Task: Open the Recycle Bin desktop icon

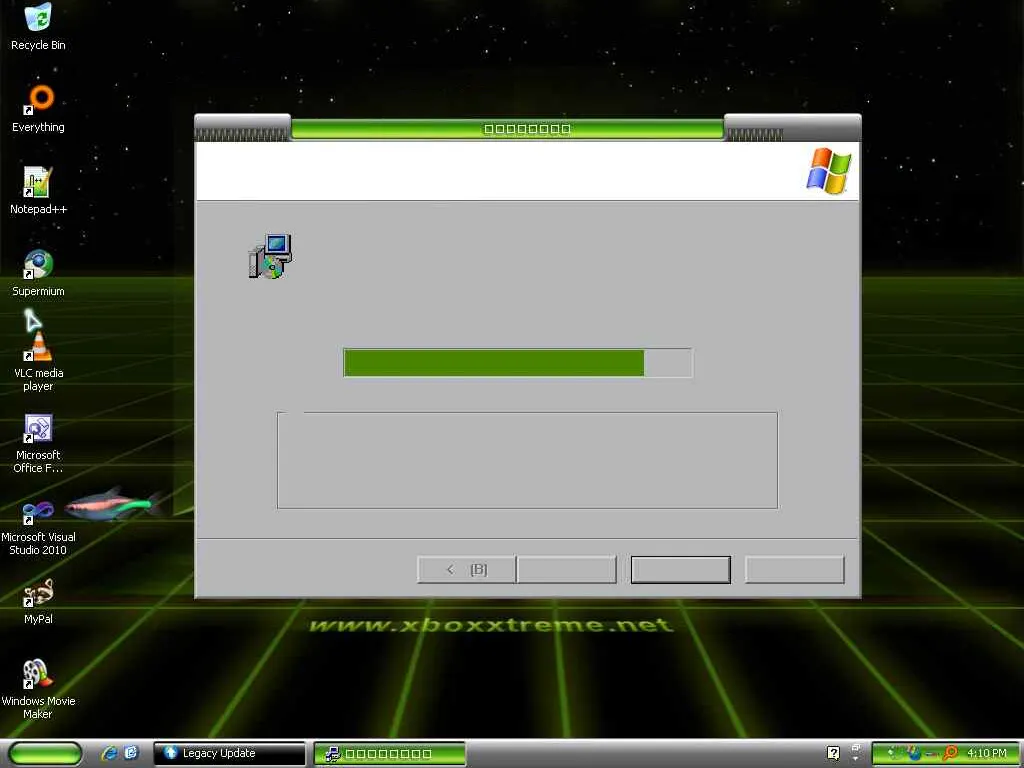Action: click(x=38, y=26)
